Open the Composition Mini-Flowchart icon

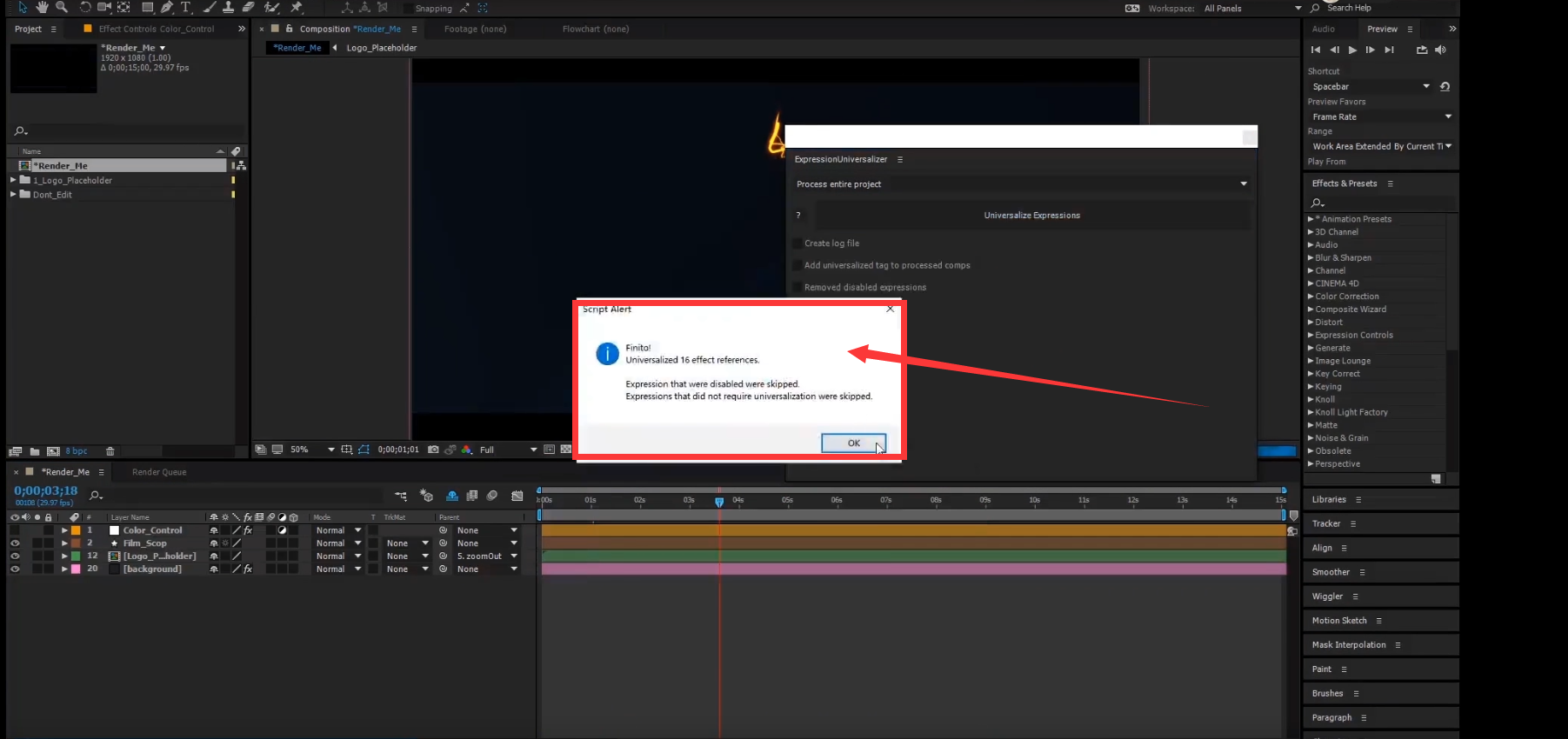(401, 496)
